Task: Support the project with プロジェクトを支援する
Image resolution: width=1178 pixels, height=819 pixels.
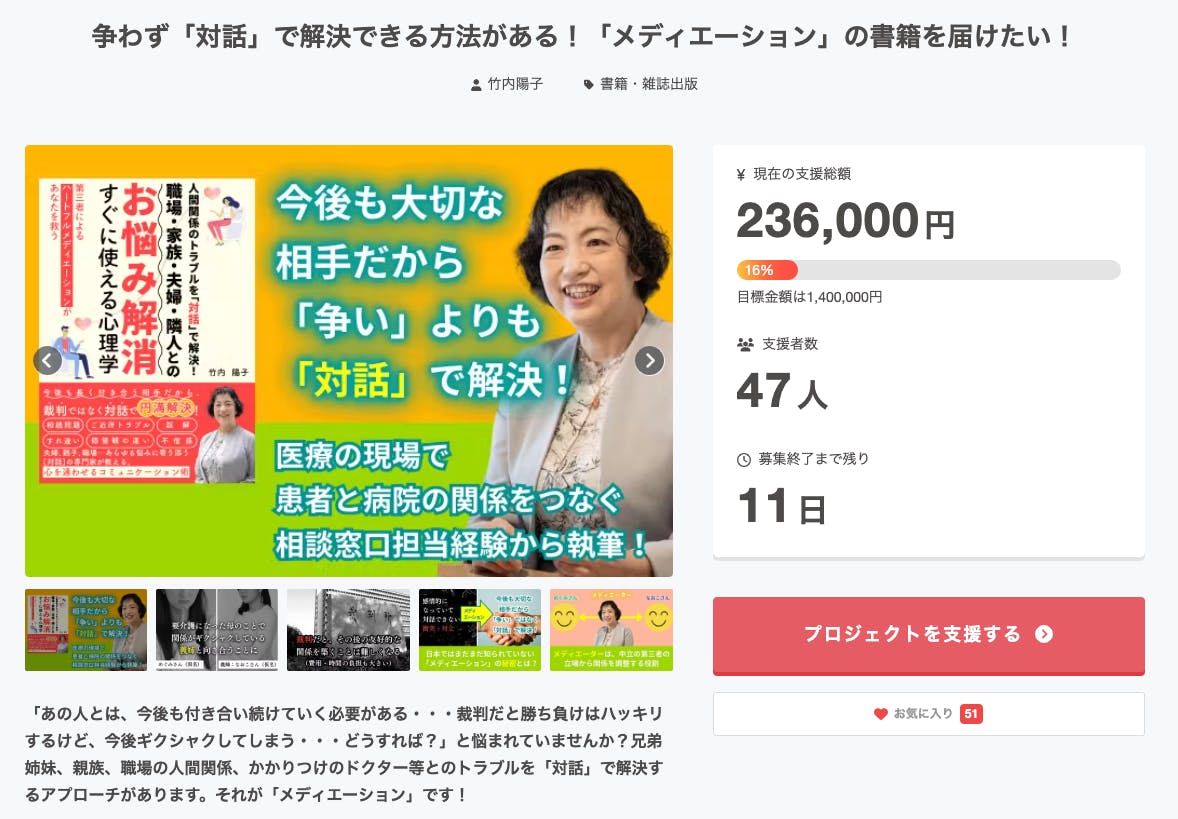Action: [x=929, y=635]
